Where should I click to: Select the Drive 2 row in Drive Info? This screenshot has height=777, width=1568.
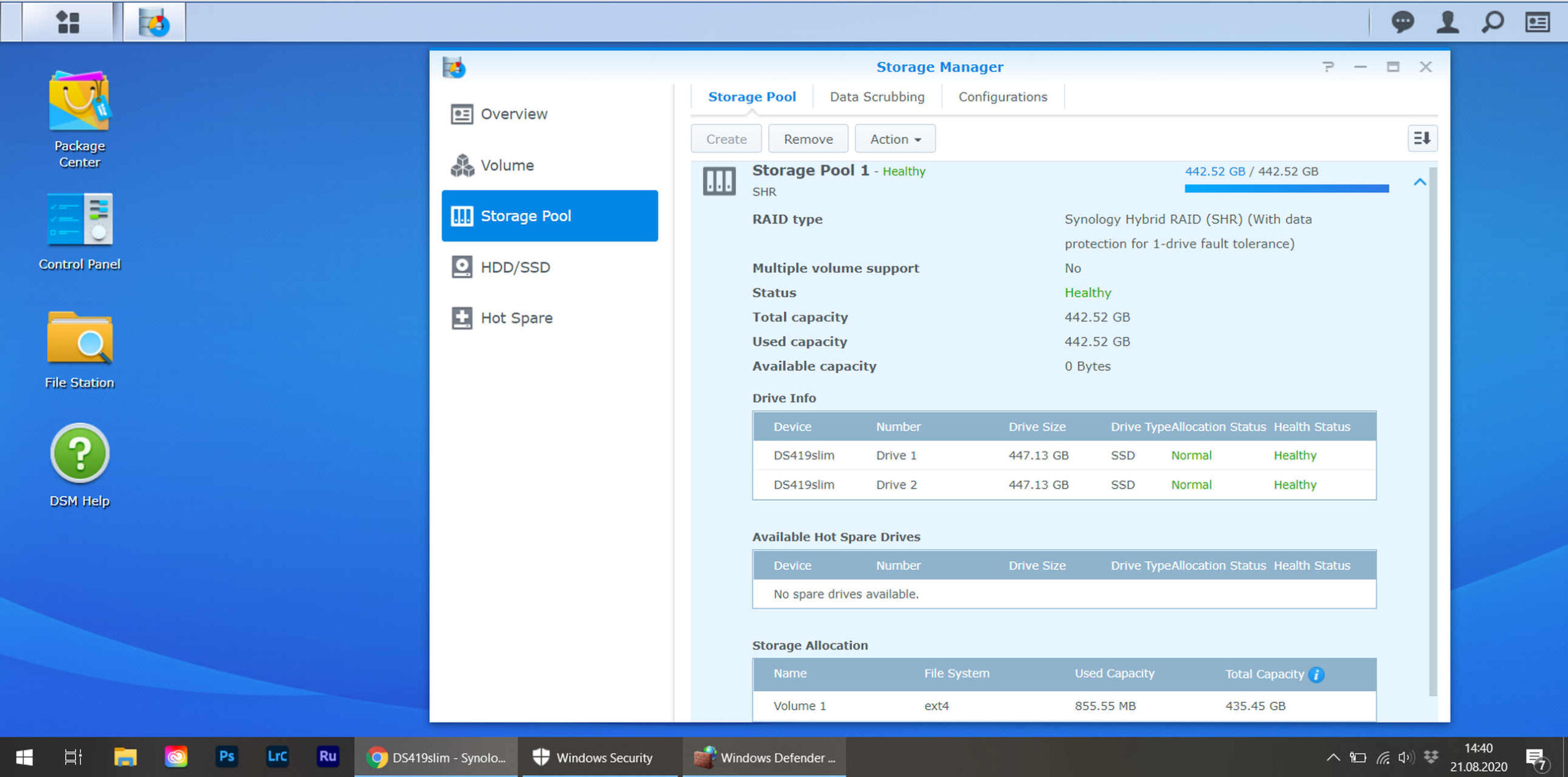point(1064,484)
